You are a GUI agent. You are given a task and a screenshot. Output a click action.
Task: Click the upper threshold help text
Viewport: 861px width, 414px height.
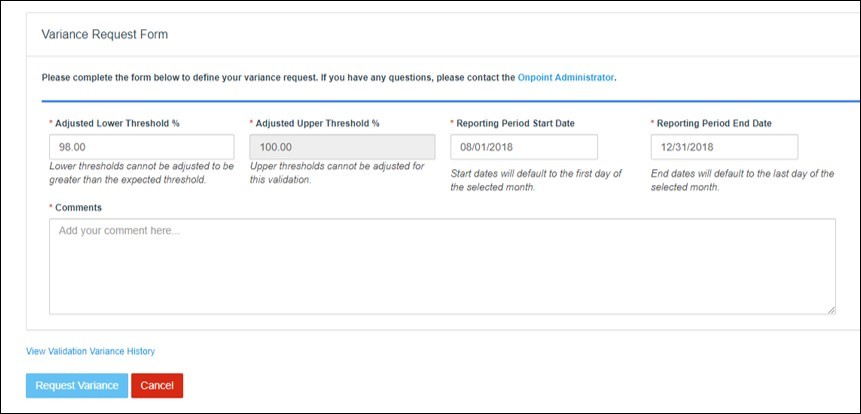click(x=337, y=173)
